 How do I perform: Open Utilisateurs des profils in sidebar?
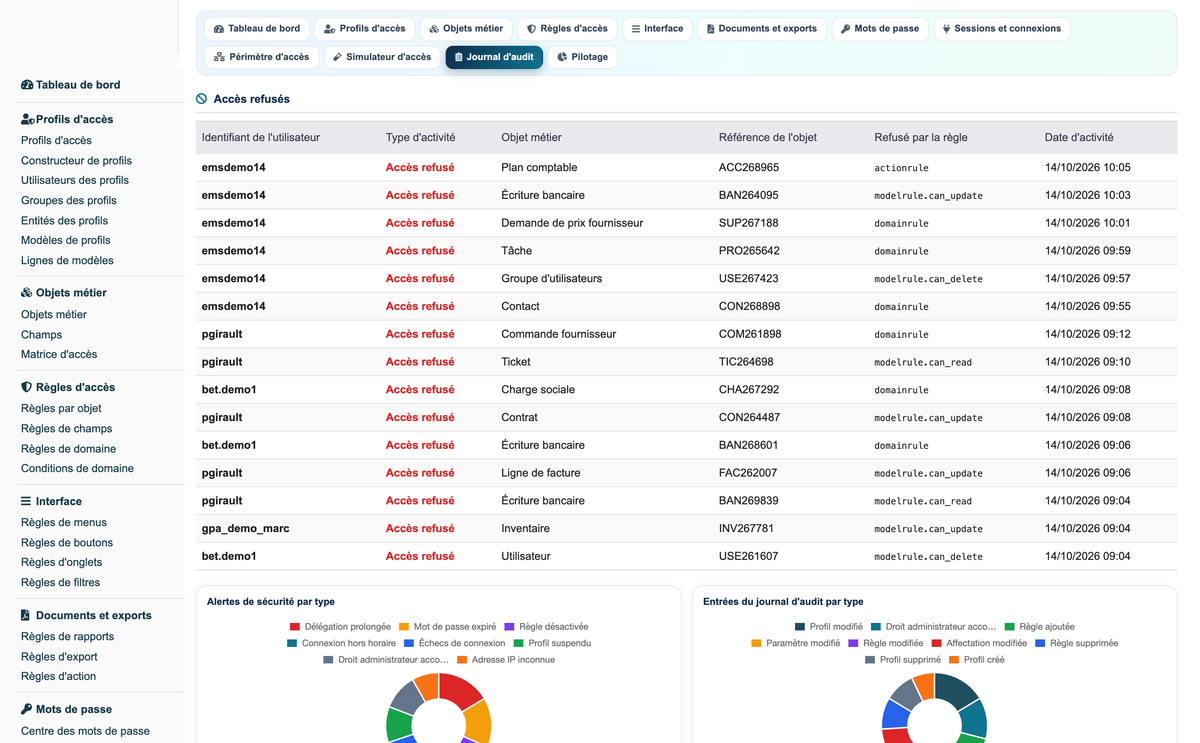point(75,181)
